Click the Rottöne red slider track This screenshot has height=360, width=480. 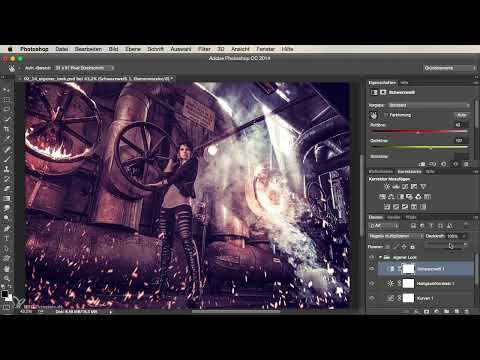coord(419,132)
